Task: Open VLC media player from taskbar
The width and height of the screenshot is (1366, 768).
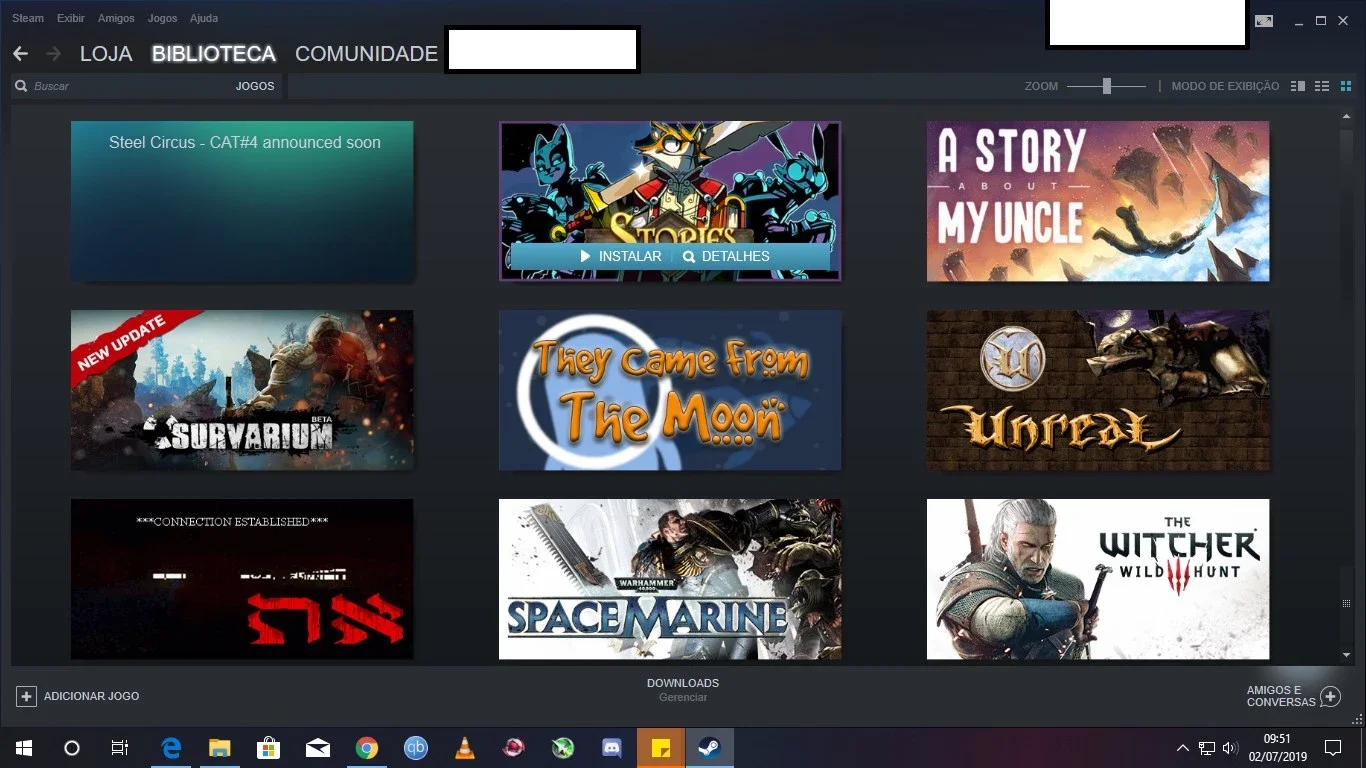Action: tap(465, 748)
